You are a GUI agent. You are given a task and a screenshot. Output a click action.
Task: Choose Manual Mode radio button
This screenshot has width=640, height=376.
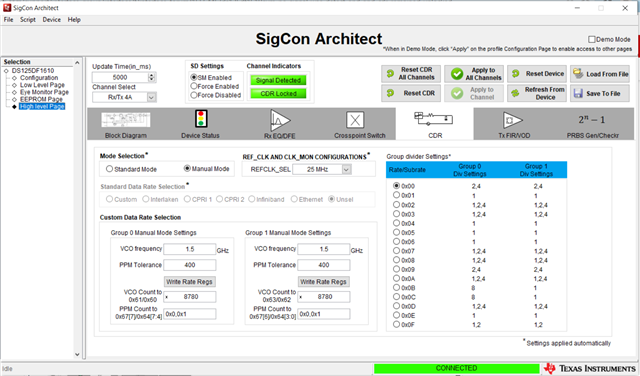point(187,168)
